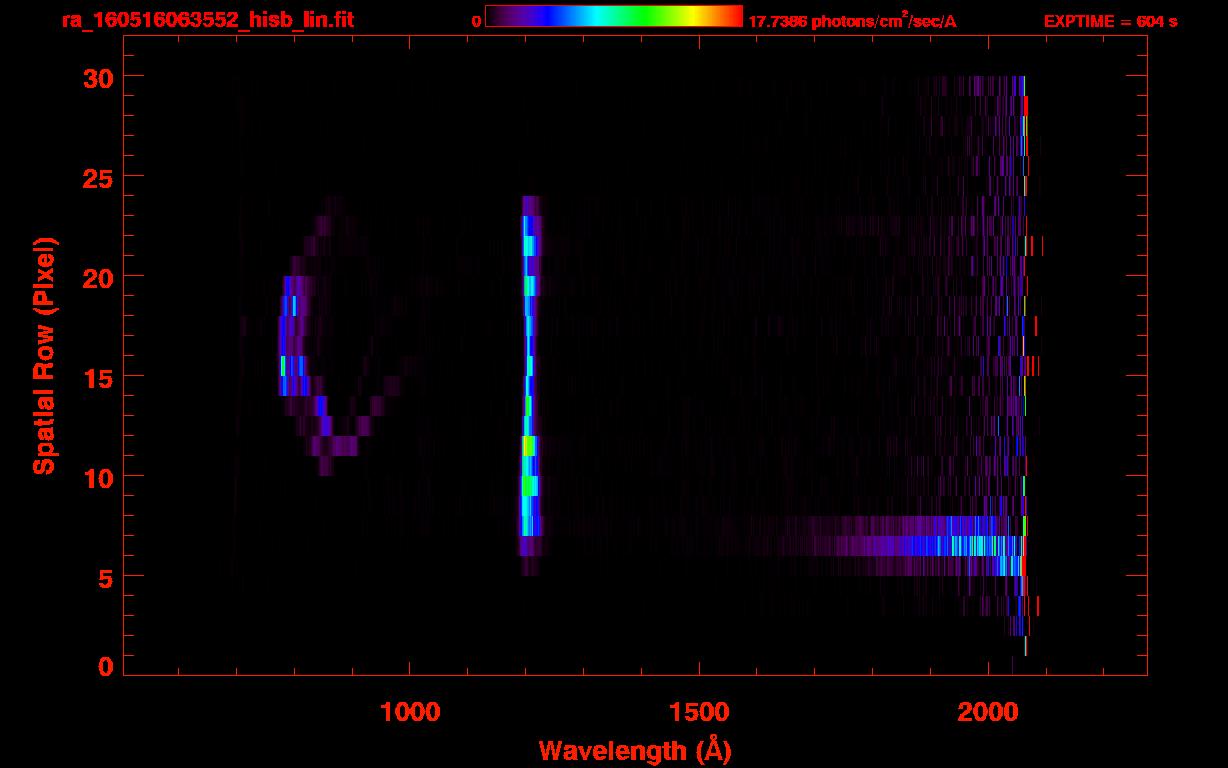Screen dimensions: 1228x768
Task: Click the 0 spatial row tick label
Action: click(x=105, y=666)
